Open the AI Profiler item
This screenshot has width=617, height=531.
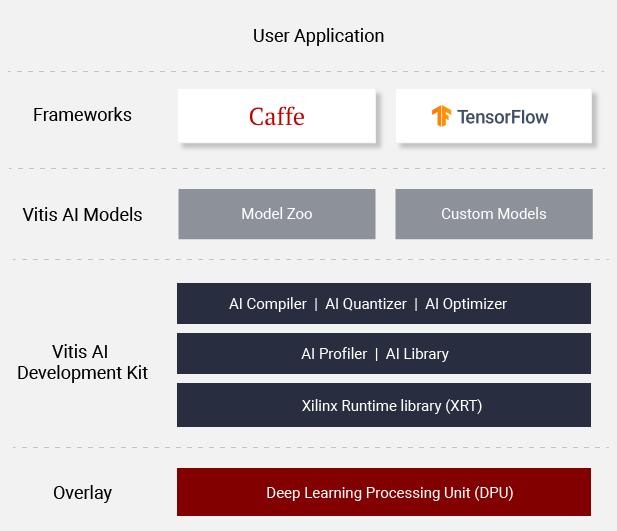point(334,354)
